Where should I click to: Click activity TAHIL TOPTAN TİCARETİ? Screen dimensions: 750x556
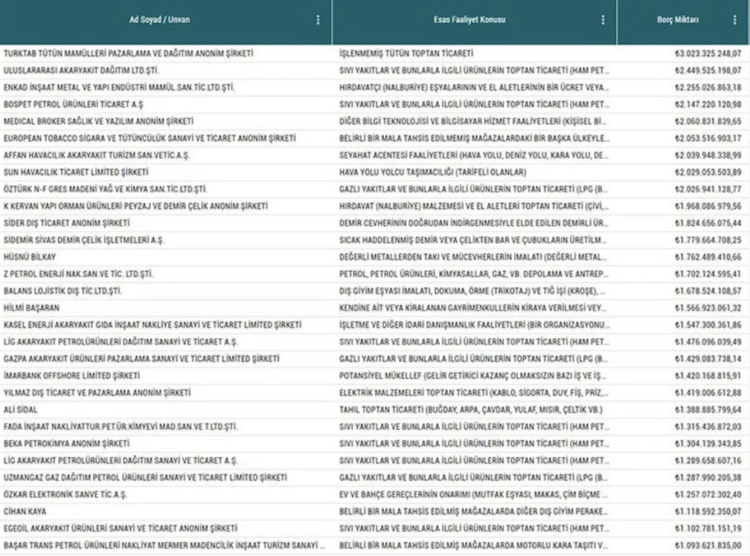pyautogui.click(x=471, y=410)
